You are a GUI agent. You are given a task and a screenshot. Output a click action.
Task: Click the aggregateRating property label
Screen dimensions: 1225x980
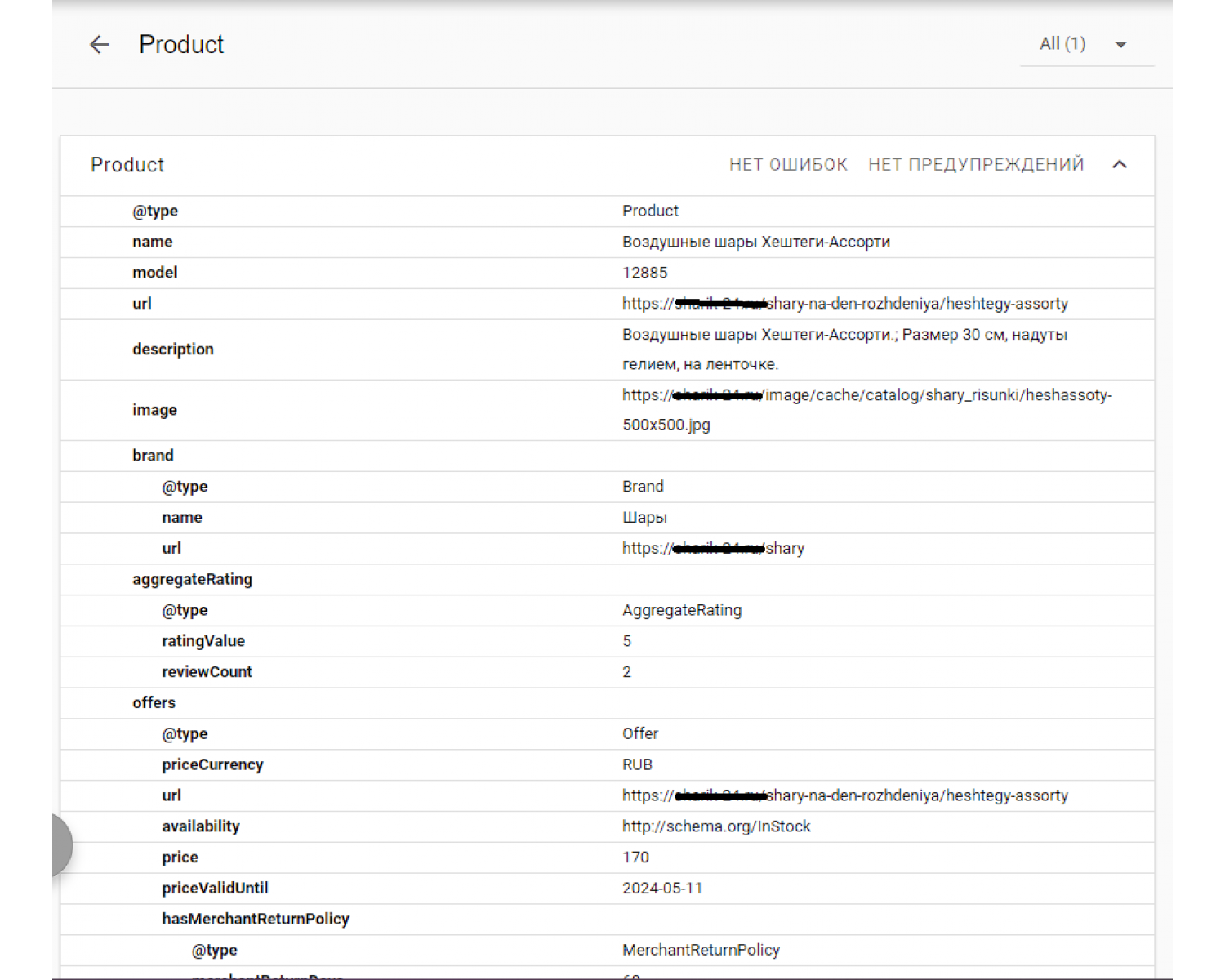tap(193, 579)
